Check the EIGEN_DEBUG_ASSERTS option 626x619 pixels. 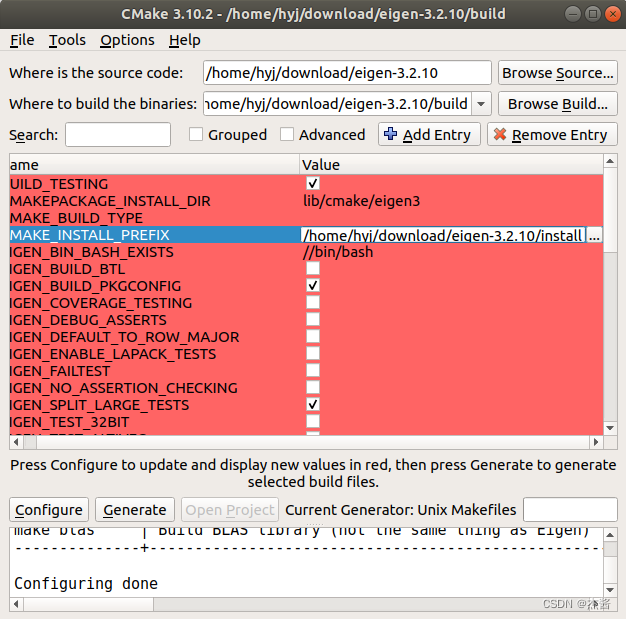313,319
